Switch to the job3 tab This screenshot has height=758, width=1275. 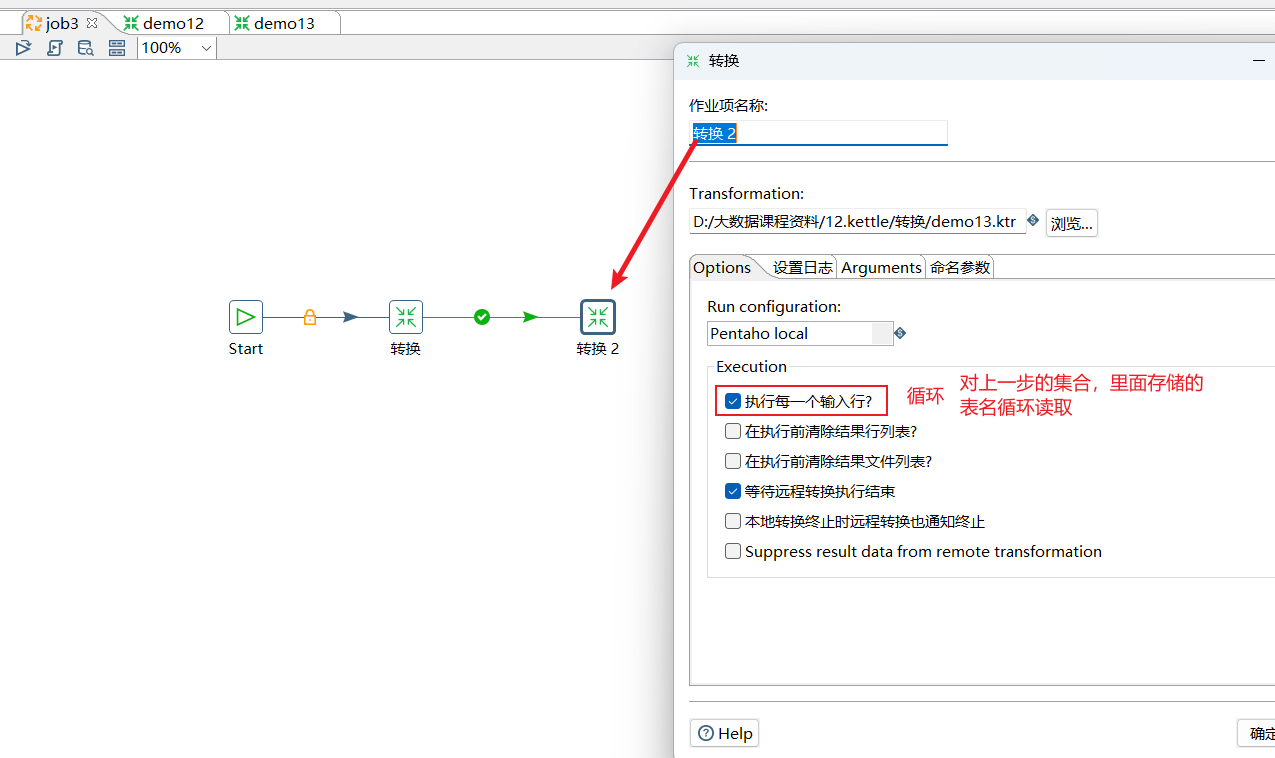click(x=62, y=23)
